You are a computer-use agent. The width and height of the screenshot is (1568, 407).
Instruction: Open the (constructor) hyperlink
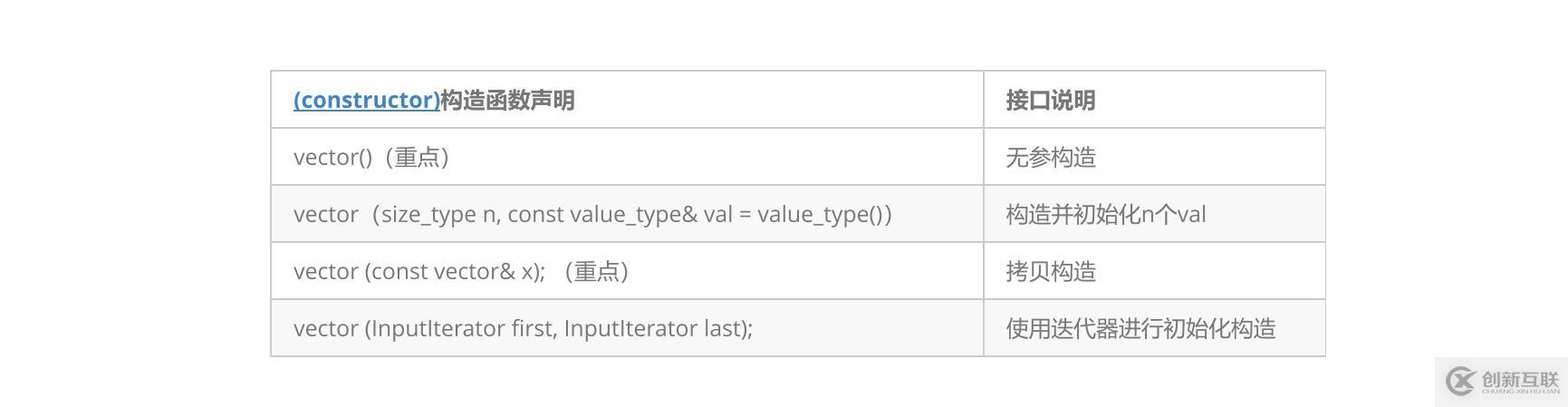tap(367, 100)
